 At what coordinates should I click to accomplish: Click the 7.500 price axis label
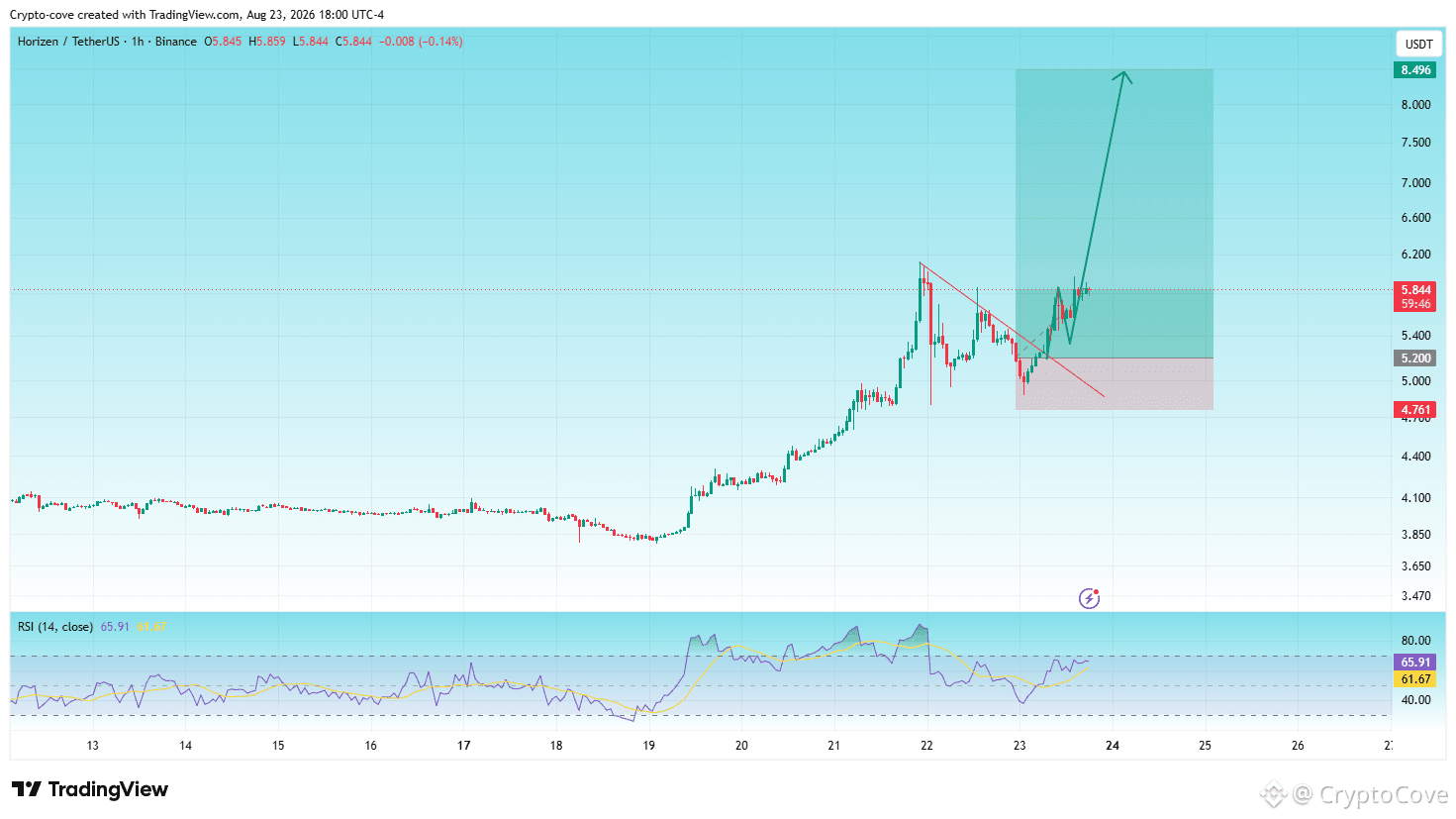(x=1415, y=143)
